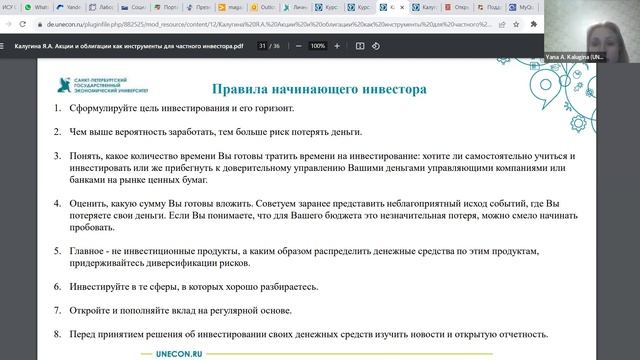
Task: Click the Yana A. Kalugina webcam thumbnail
Action: [x=592, y=31]
